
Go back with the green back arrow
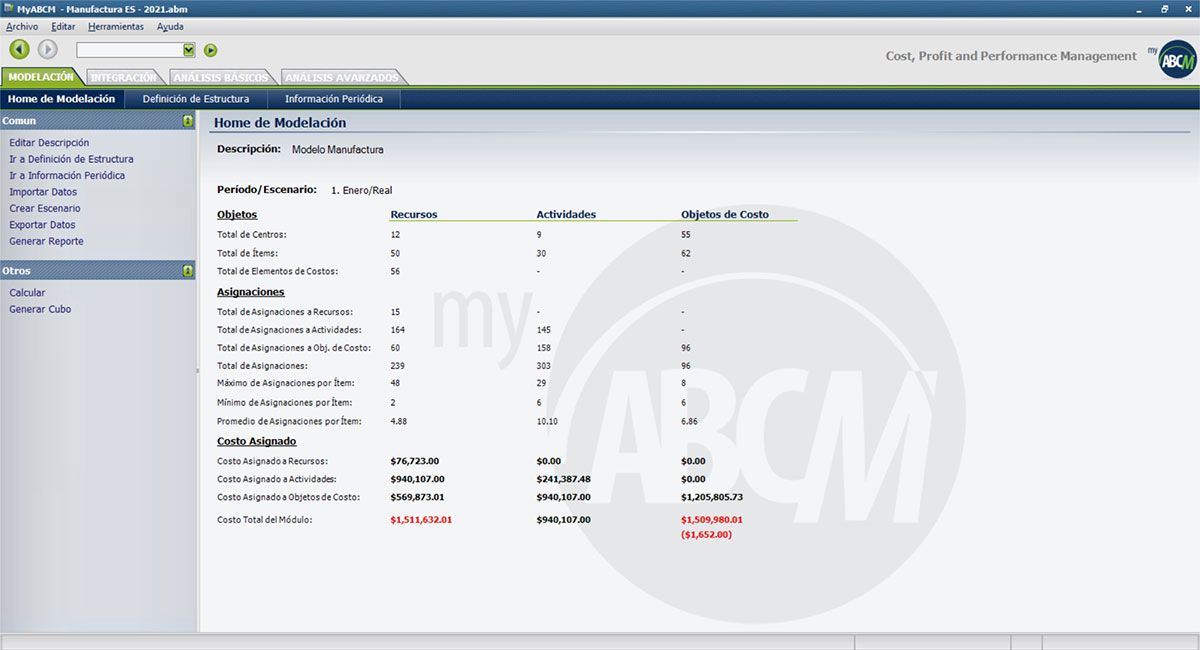coord(19,49)
